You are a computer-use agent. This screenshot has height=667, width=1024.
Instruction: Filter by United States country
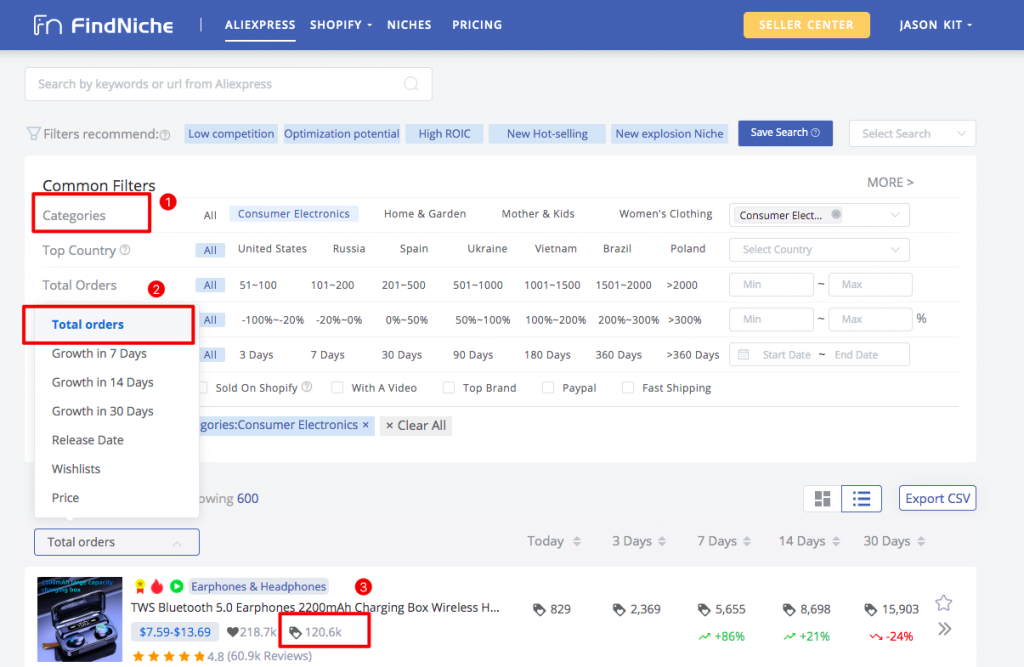[x=272, y=249]
